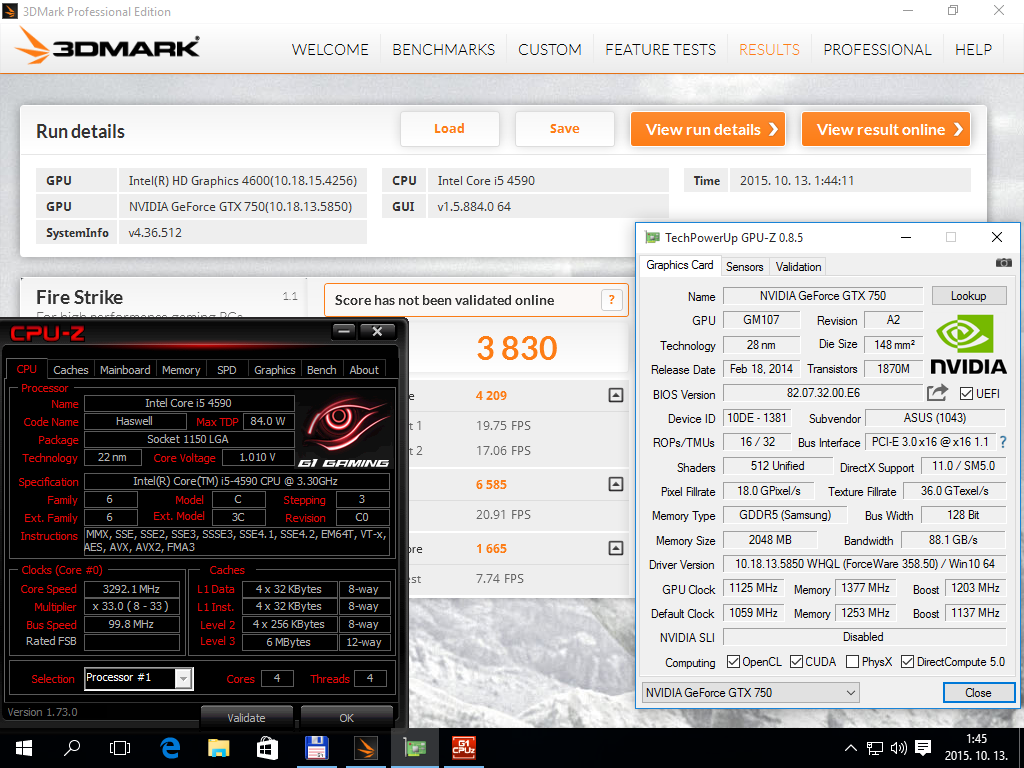Open the Action Center notifications icon
Image resolution: width=1024 pixels, height=768 pixels.
point(923,748)
